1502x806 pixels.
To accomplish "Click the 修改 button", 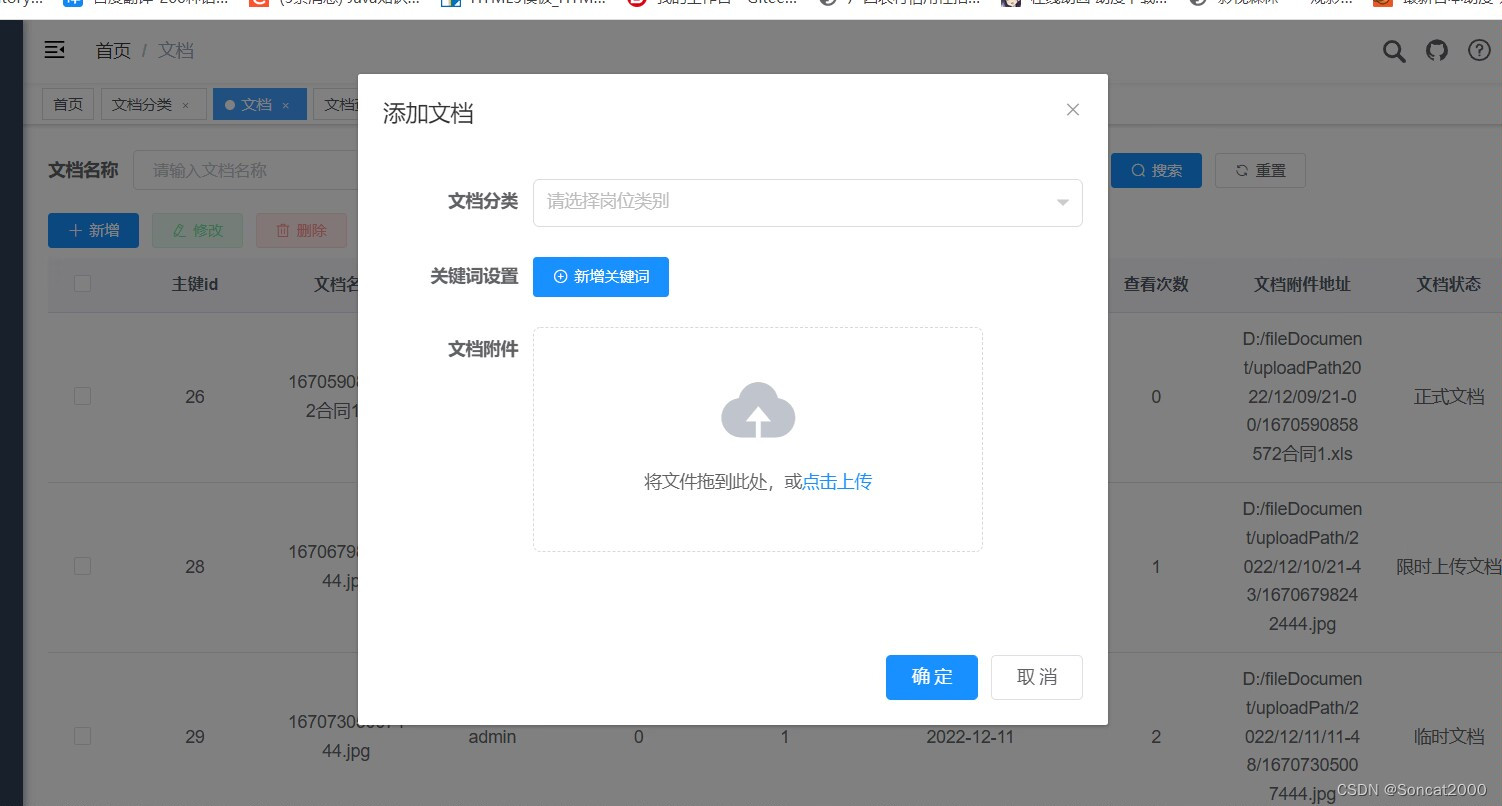I will pos(197,230).
